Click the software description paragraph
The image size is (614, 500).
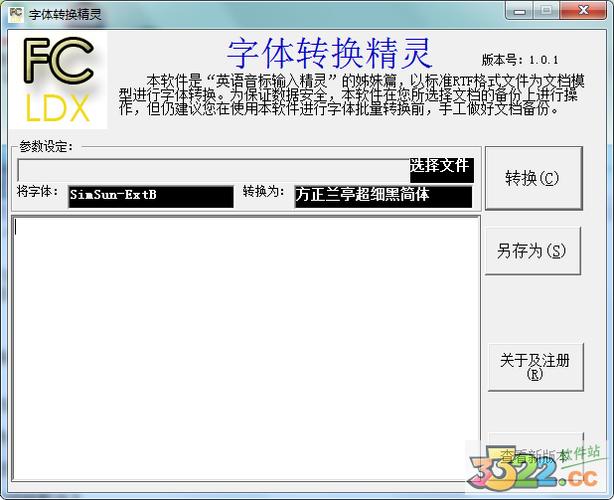(352, 95)
